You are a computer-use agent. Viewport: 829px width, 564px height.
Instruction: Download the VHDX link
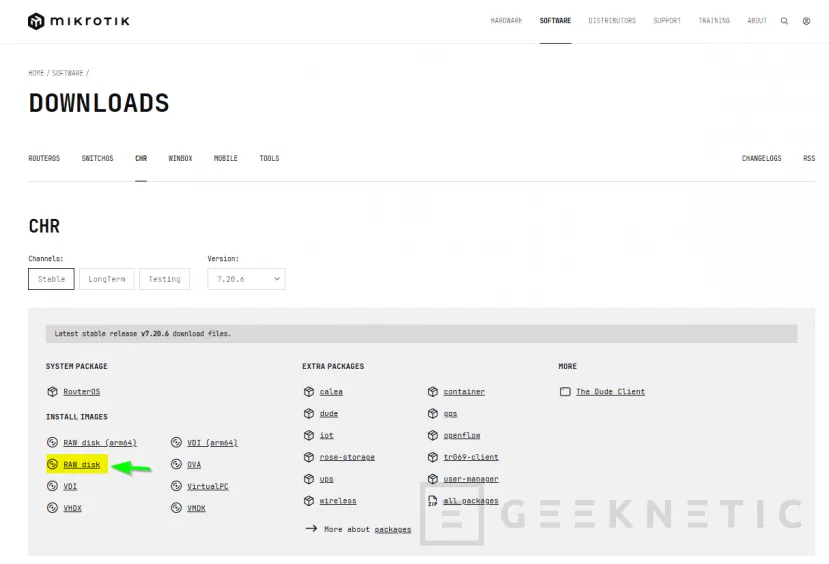pyautogui.click(x=72, y=508)
